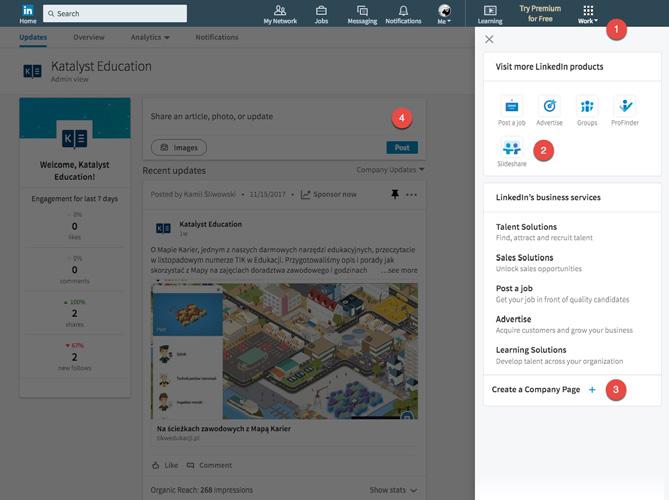Click Organic Reach: 268 impressions text
Image resolution: width=669 pixels, height=500 pixels.
click(201, 490)
